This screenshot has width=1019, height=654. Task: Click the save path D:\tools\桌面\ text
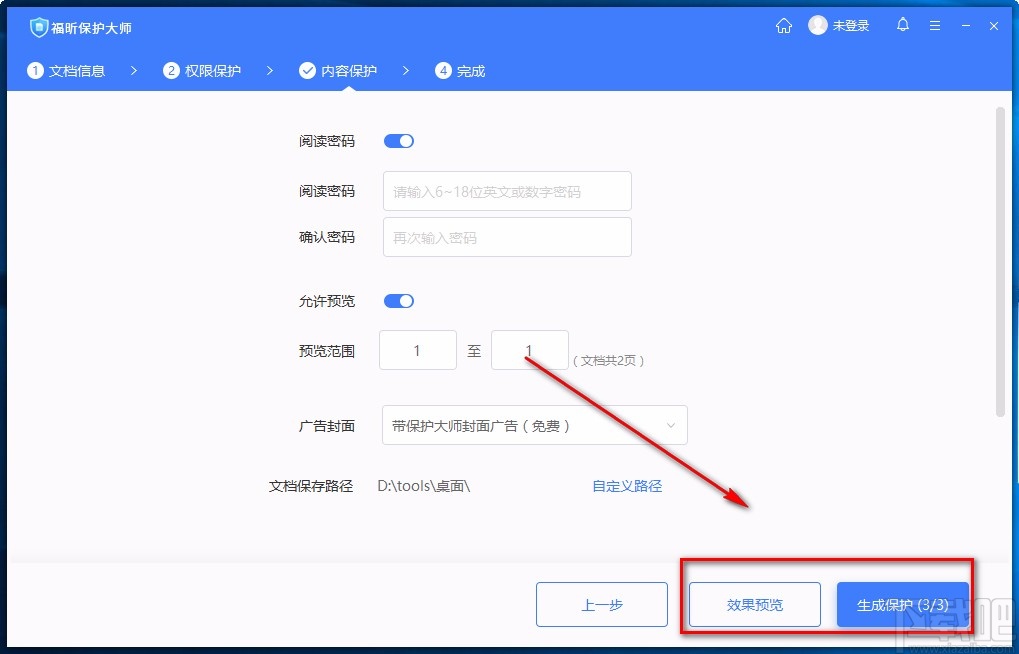424,486
